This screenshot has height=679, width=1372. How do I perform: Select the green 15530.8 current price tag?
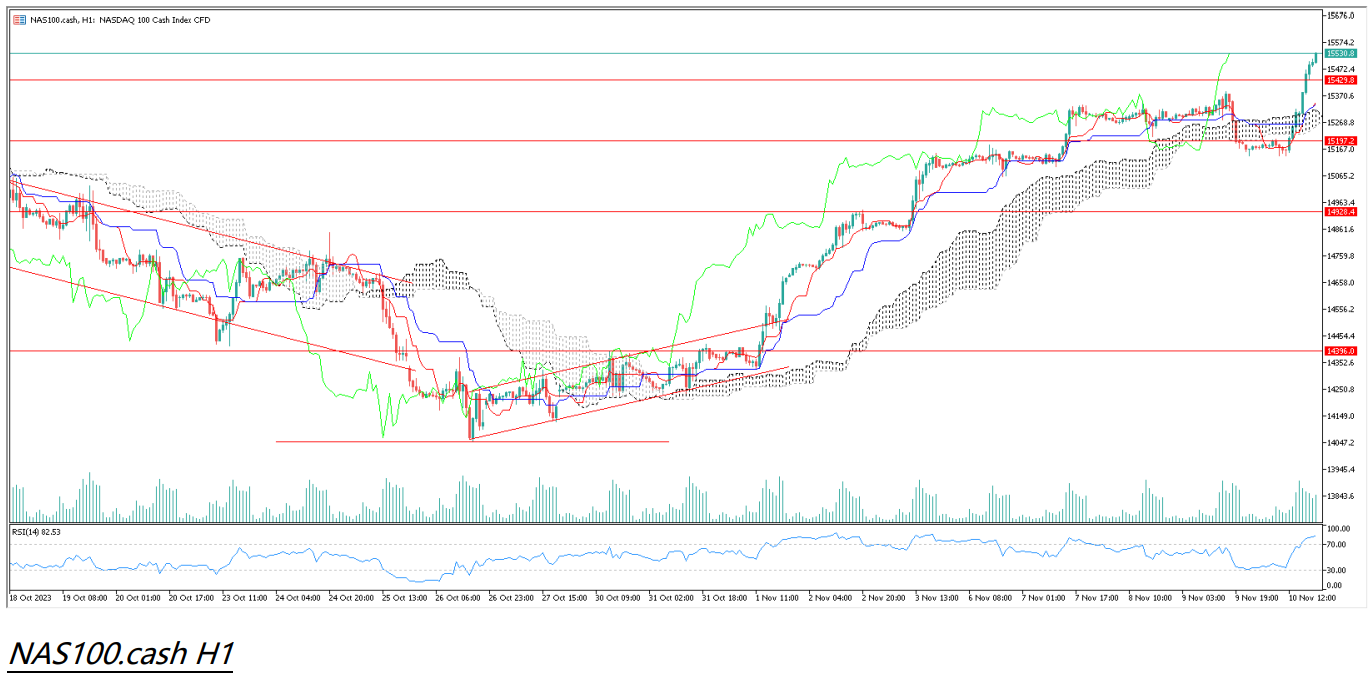(1339, 53)
